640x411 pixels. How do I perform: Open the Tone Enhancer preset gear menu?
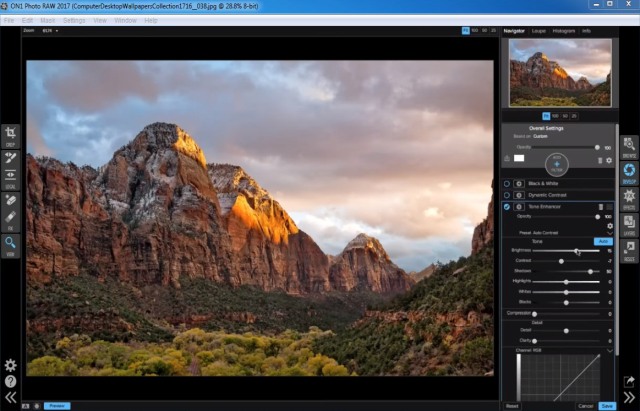610,227
